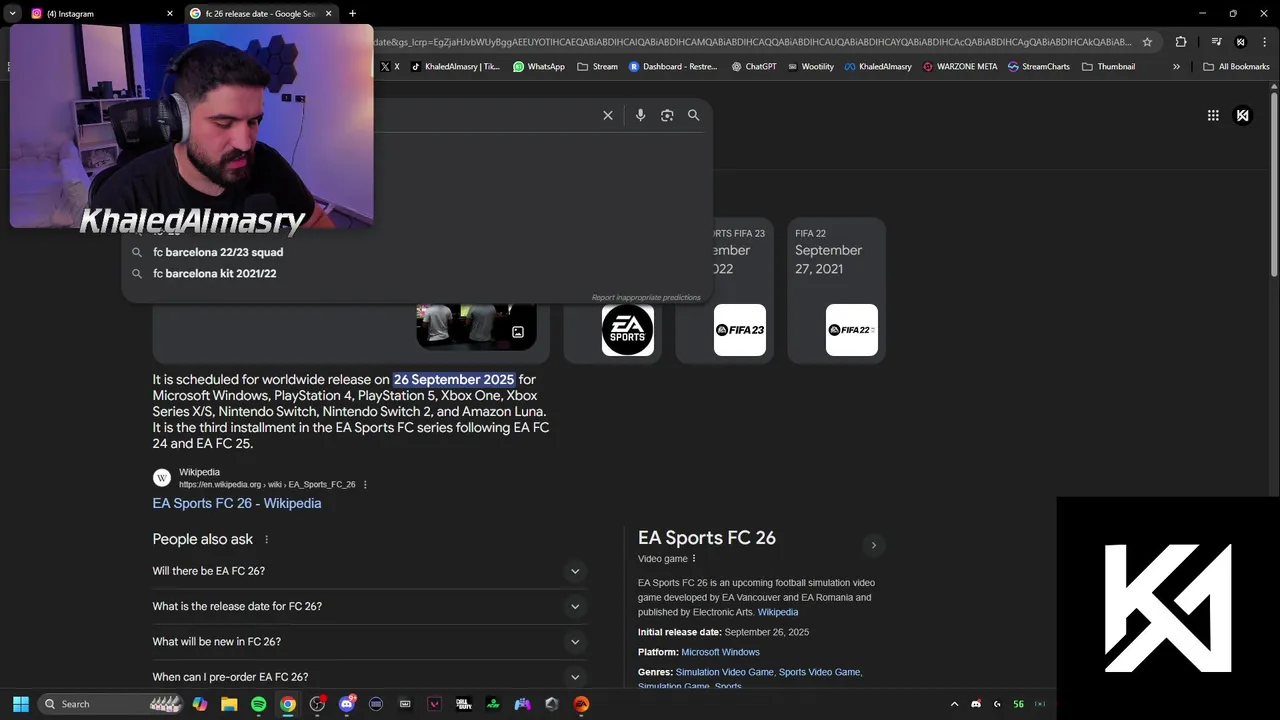
Task: Start a voice search with the microphone
Action: [641, 115]
